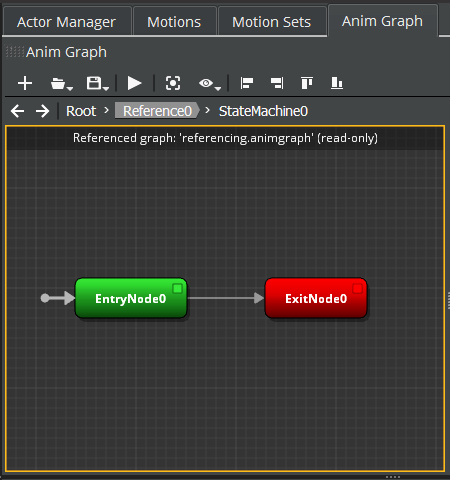
Task: Zoom to fit selected nodes icon
Action: pos(173,83)
